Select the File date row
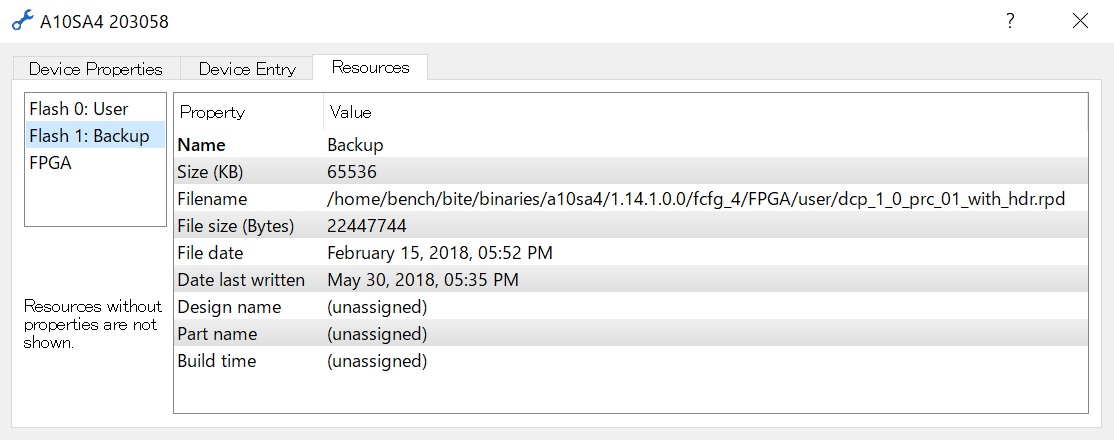Viewport: 1114px width, 440px height. tap(631, 252)
